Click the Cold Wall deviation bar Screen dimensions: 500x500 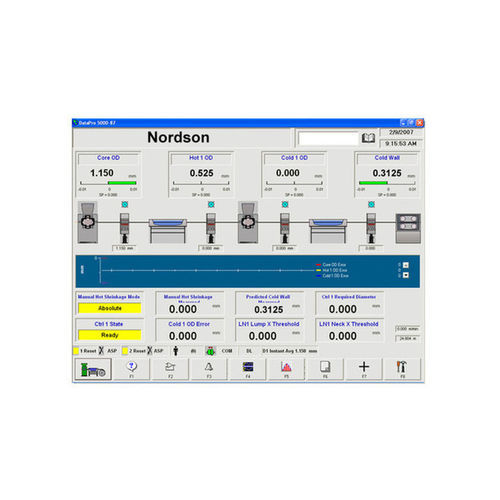tap(387, 183)
